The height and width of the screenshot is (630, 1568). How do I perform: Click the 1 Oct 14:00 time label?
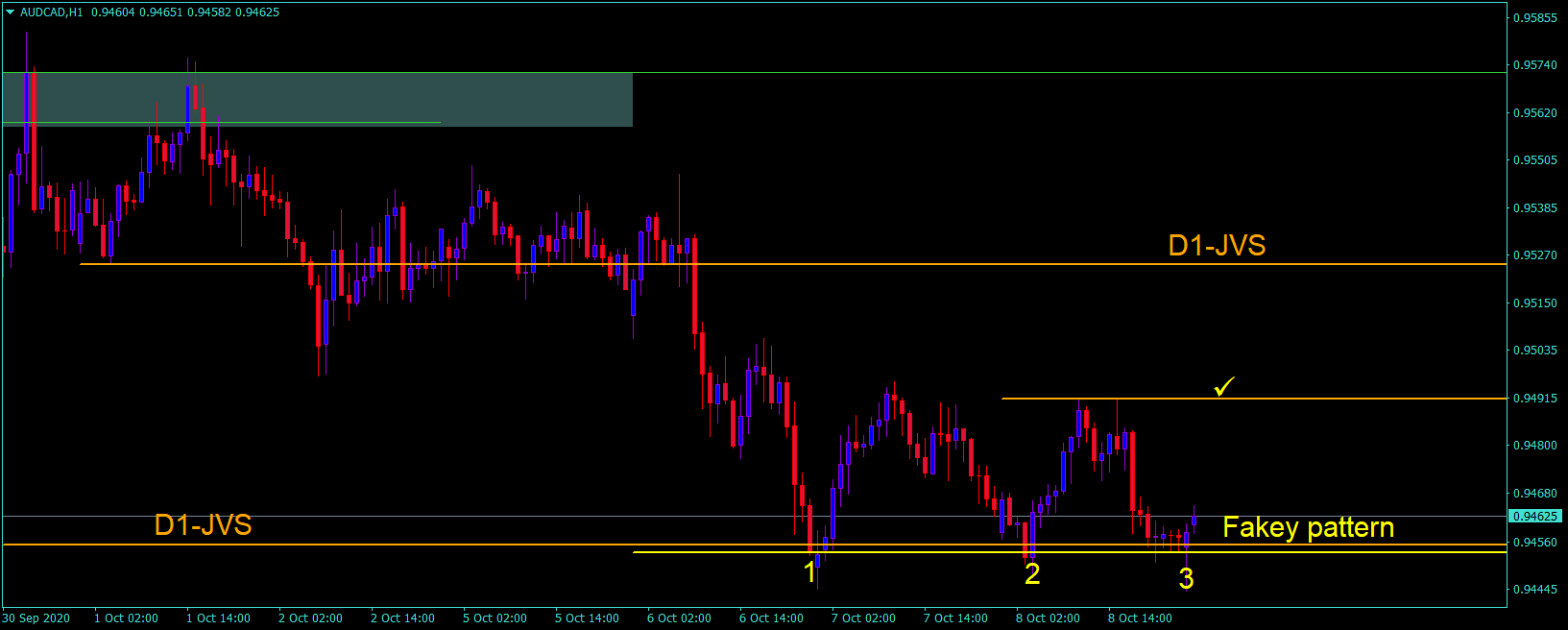tap(218, 618)
